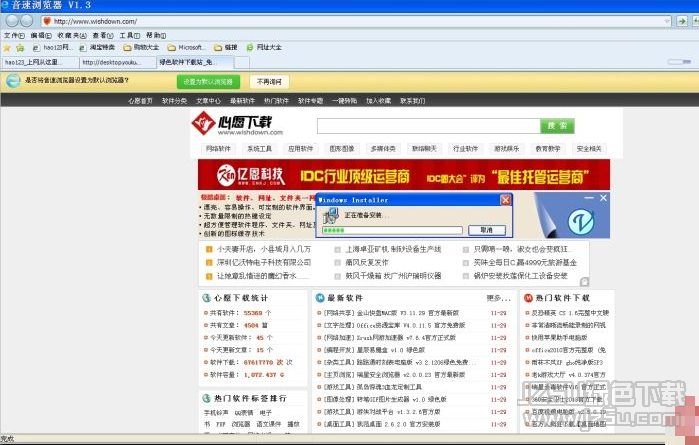
Task: Open the 网址大全 bookmark
Action: (264, 47)
